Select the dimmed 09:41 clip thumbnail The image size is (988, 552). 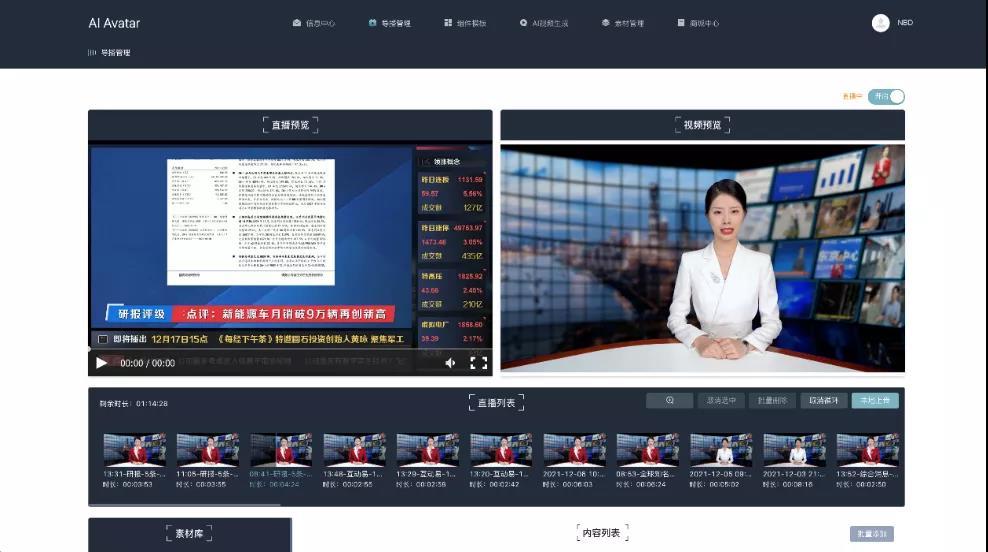281,449
